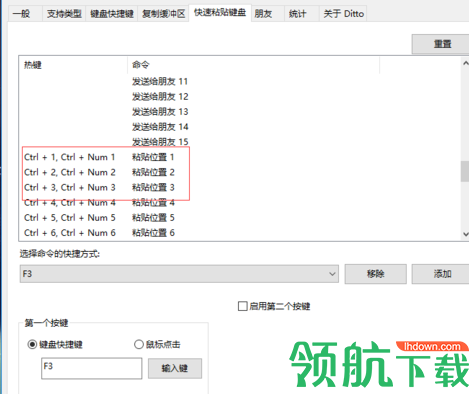
Task: Click the list scrollbar thumb
Action: pos(465,171)
